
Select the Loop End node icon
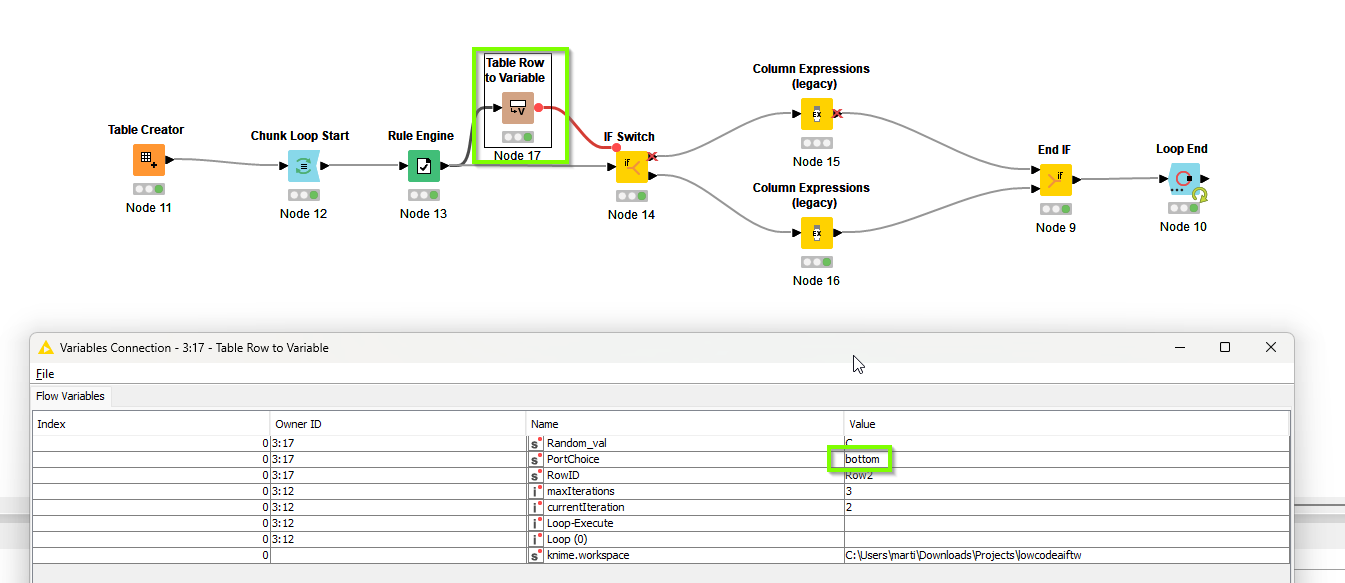click(1184, 179)
